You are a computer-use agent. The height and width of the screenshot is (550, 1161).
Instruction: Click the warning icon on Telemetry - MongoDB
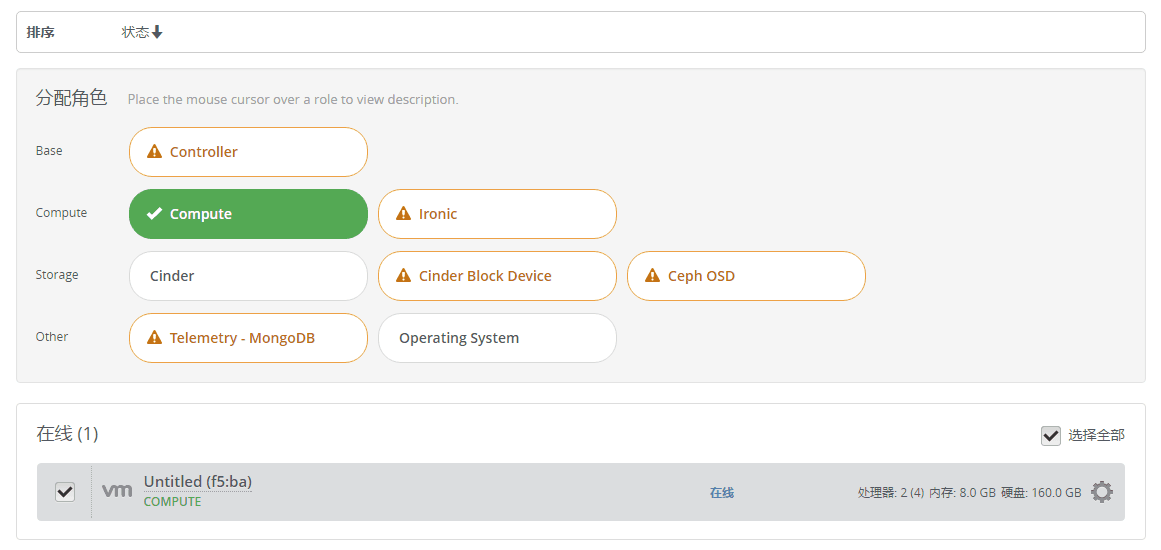154,338
